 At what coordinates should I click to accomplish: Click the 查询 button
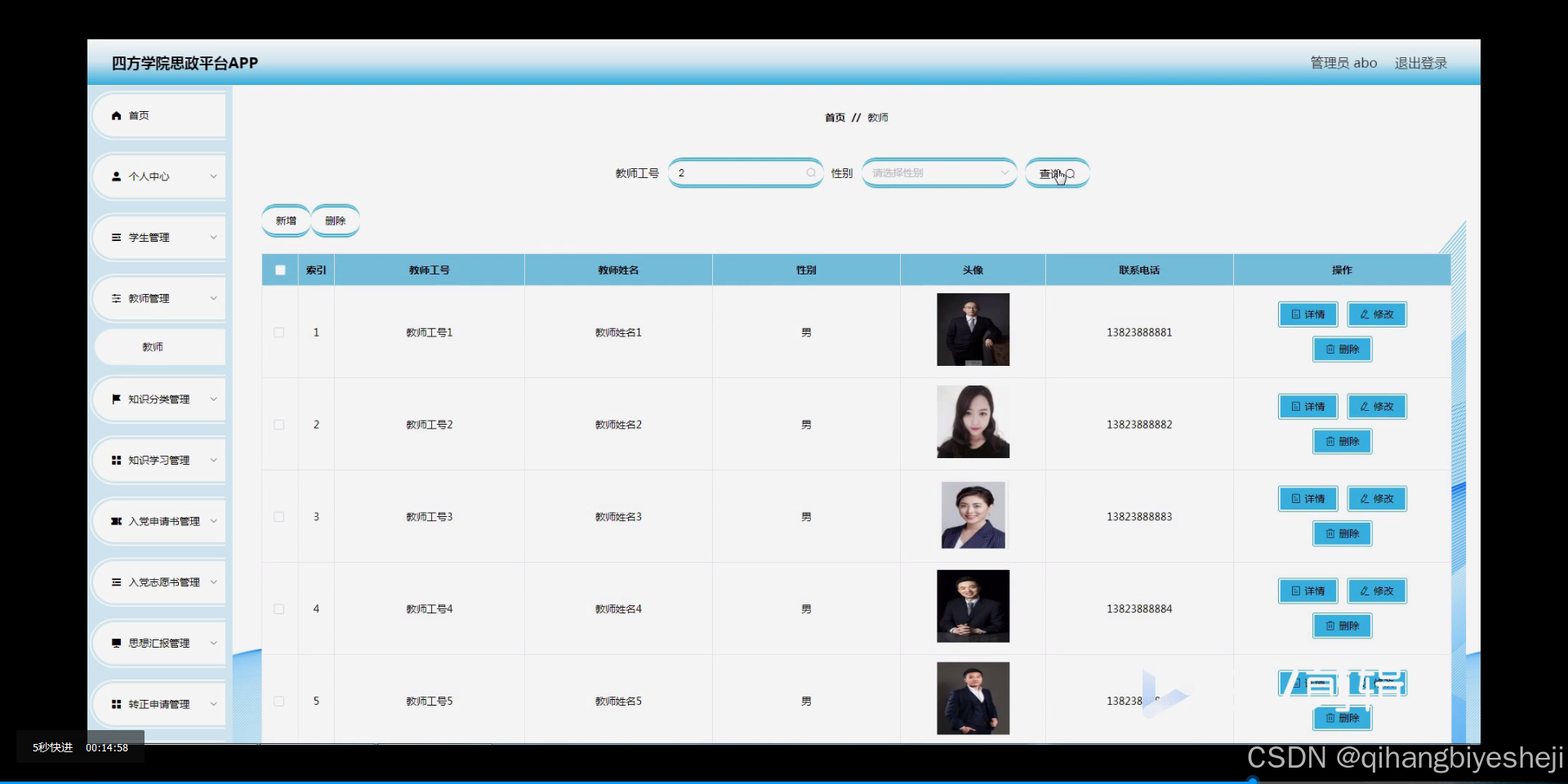pyautogui.click(x=1057, y=172)
